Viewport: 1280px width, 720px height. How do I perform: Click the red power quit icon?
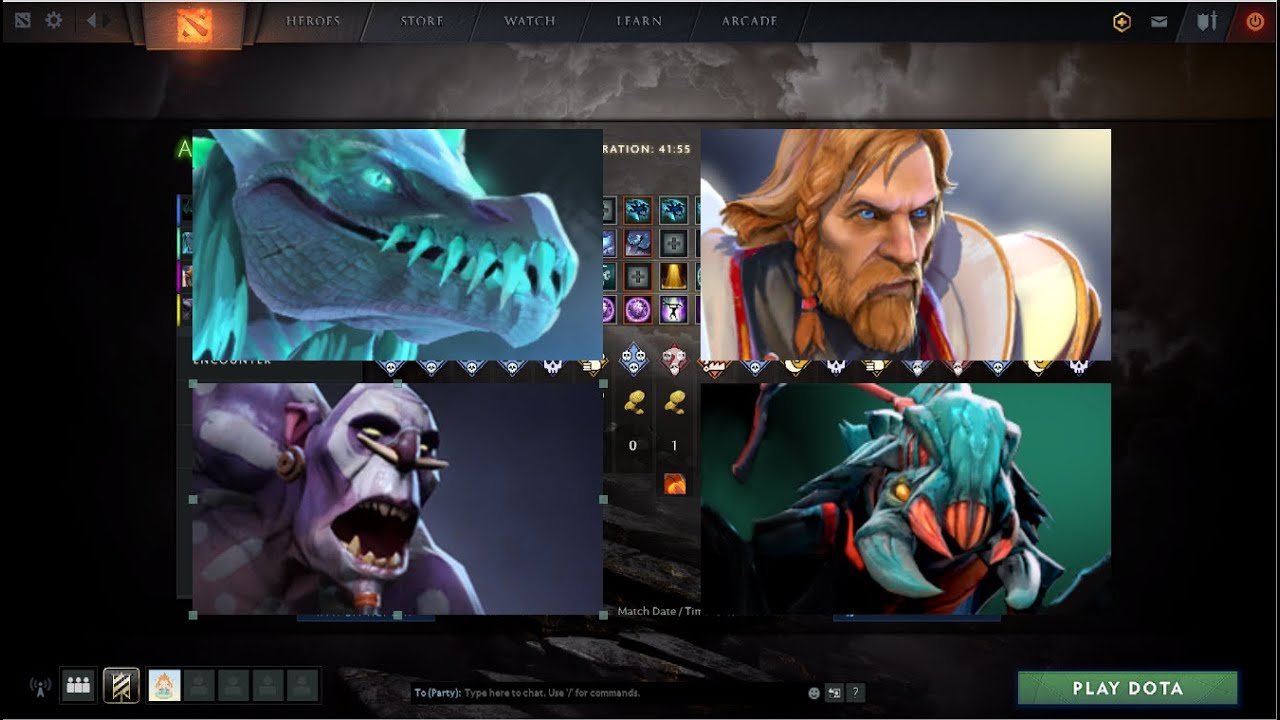[x=1254, y=21]
